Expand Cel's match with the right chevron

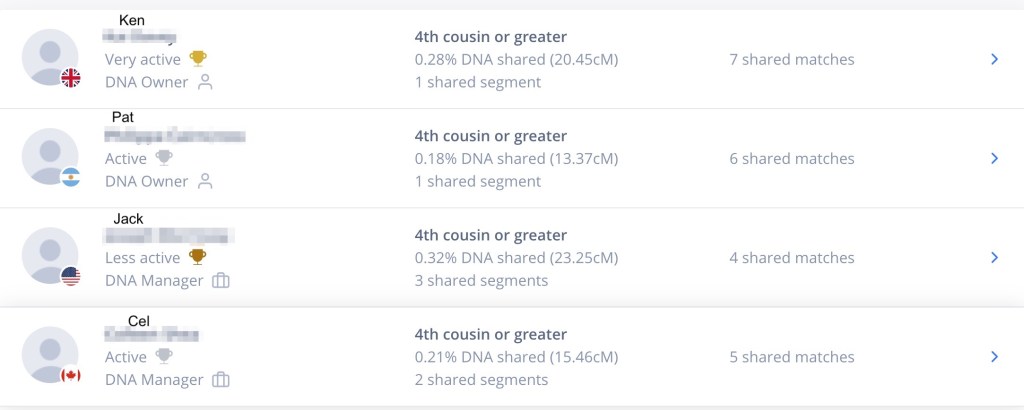(994, 356)
